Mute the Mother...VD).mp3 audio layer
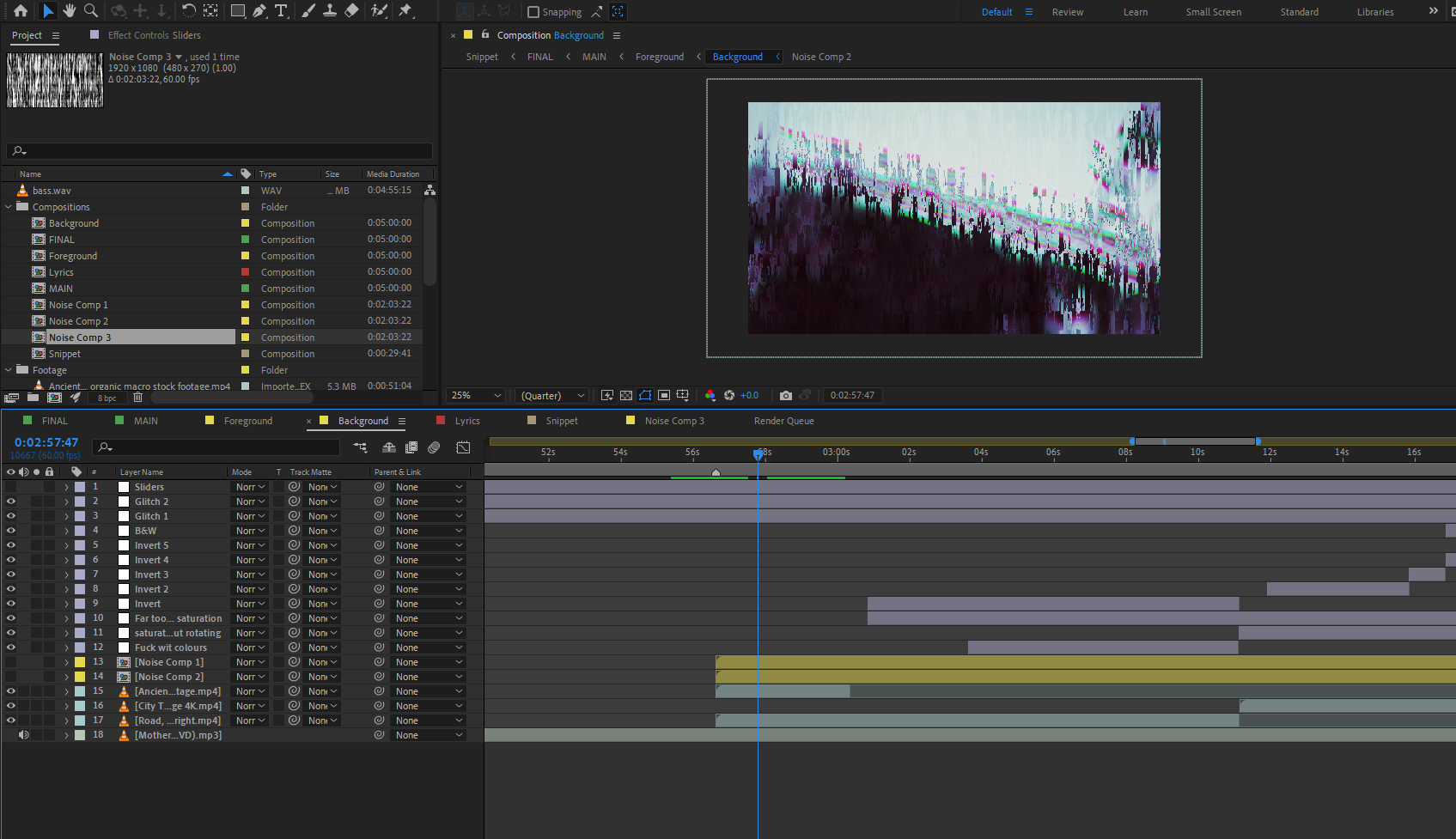The width and height of the screenshot is (1456, 839). [24, 735]
